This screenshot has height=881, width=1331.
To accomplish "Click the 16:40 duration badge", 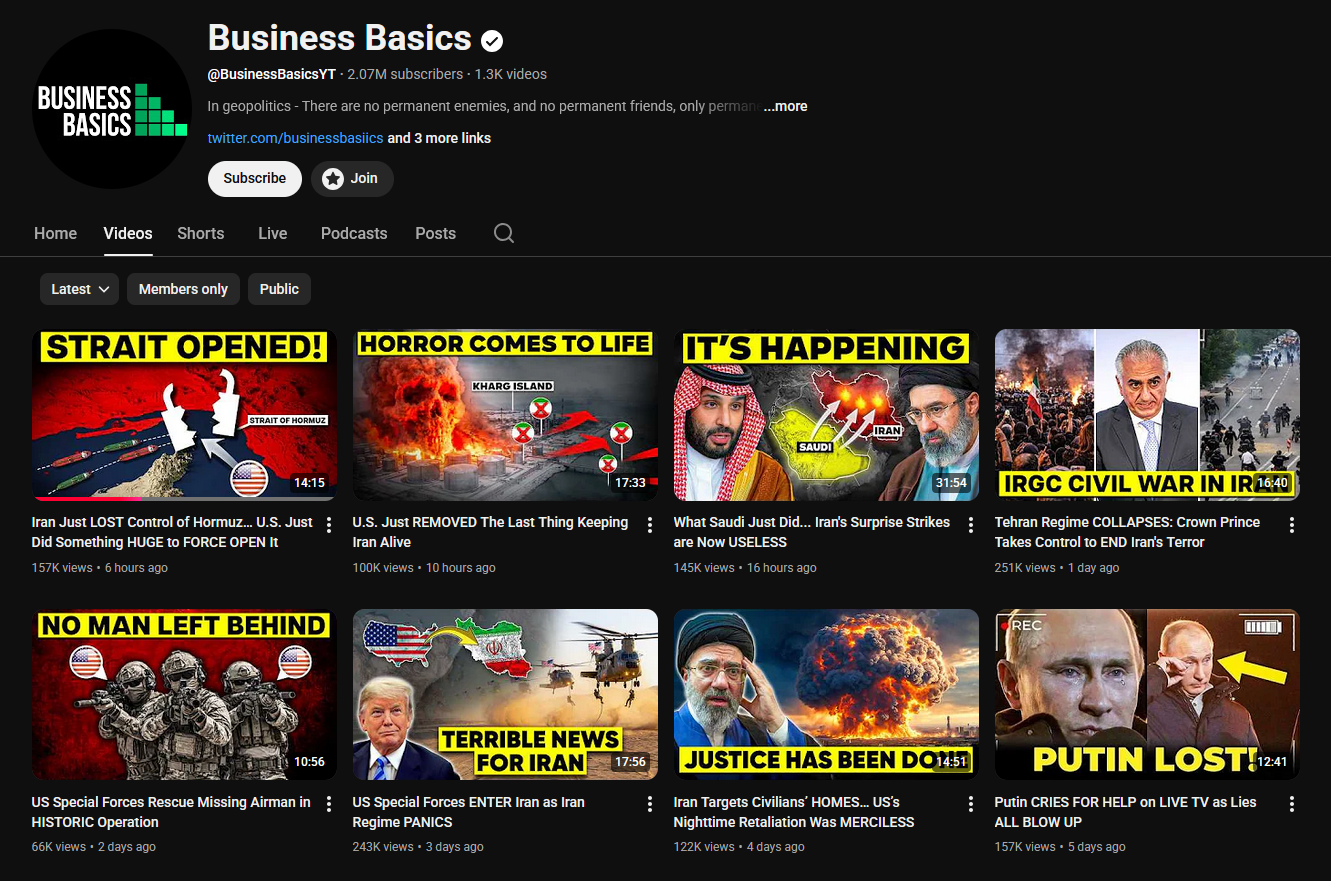I will pyautogui.click(x=1272, y=483).
